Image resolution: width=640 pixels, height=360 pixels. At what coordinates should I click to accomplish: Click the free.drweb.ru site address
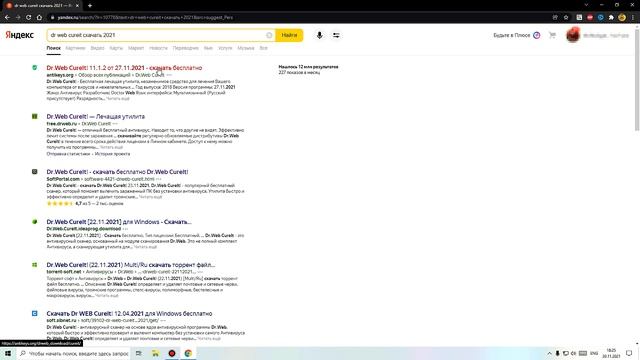click(62, 124)
